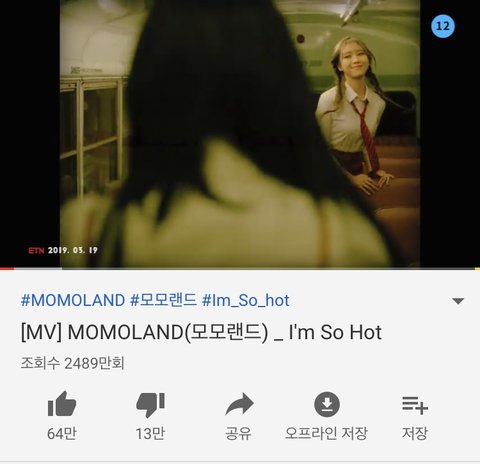Click the view count 조회수 2489만회
The image size is (480, 464).
coord(73,363)
